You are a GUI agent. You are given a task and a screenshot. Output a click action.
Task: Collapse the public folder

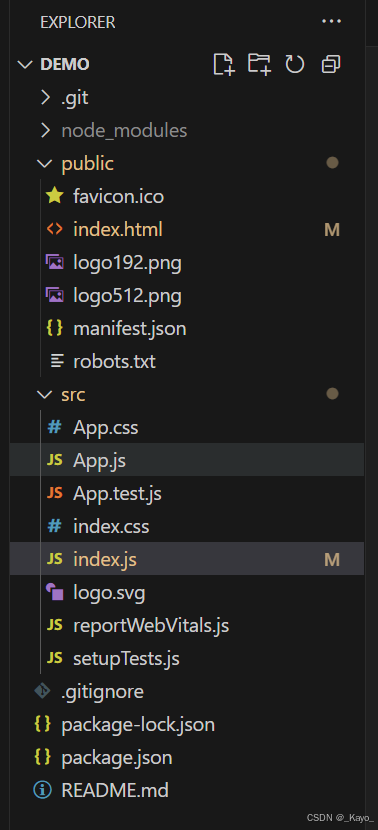click(x=45, y=164)
